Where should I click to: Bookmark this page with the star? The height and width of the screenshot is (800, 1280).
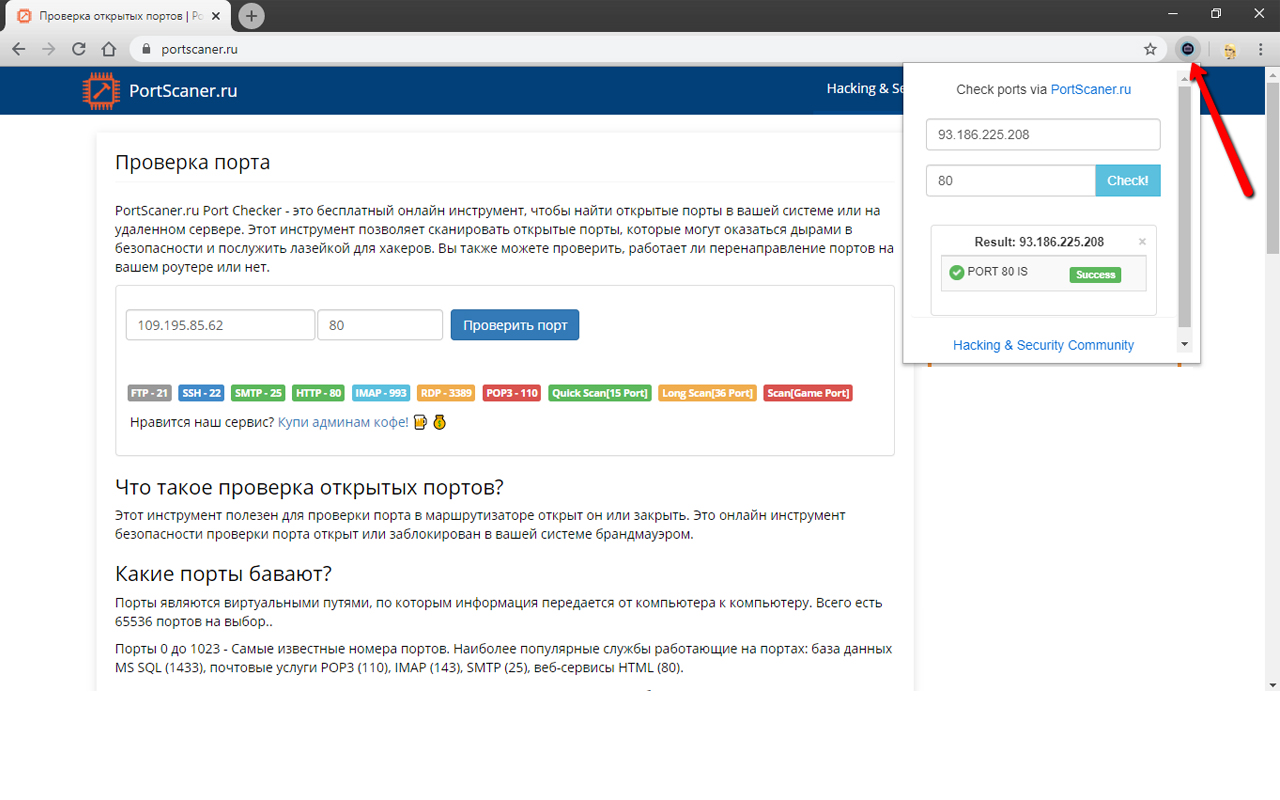(1150, 49)
